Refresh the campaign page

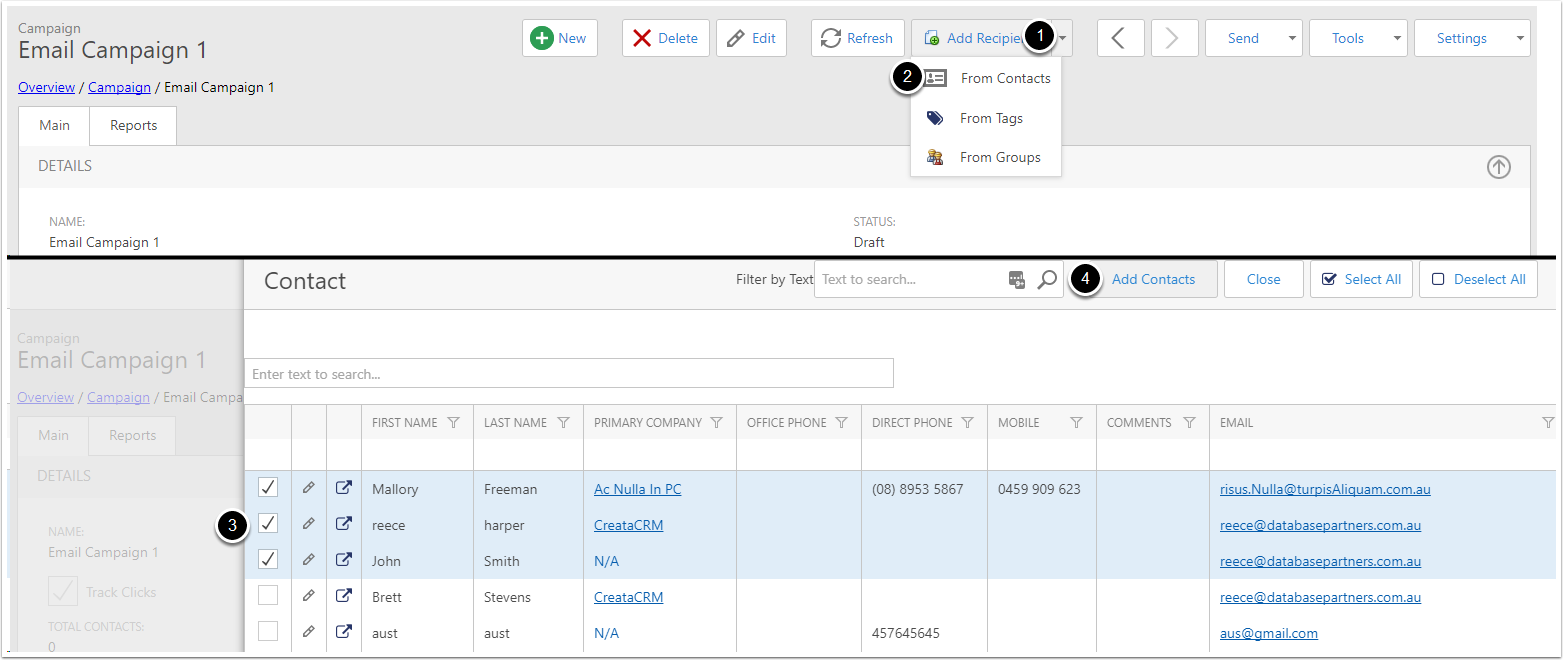pos(857,38)
